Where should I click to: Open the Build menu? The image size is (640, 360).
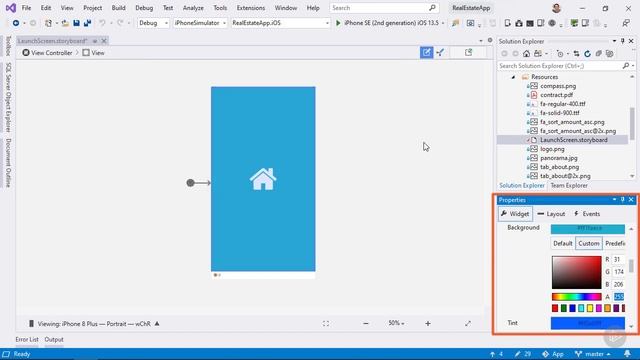(x=118, y=8)
